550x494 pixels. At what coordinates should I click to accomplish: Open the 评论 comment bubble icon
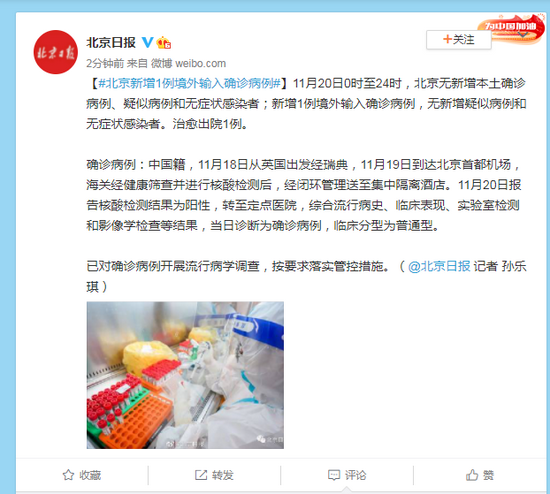334,475
